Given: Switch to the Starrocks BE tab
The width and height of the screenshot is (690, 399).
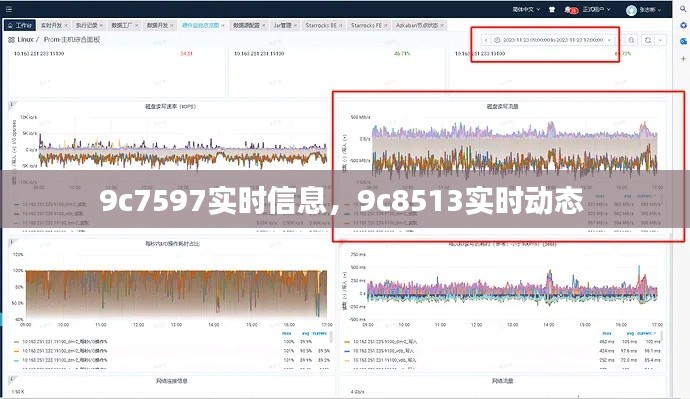Looking at the screenshot, I should (321, 26).
